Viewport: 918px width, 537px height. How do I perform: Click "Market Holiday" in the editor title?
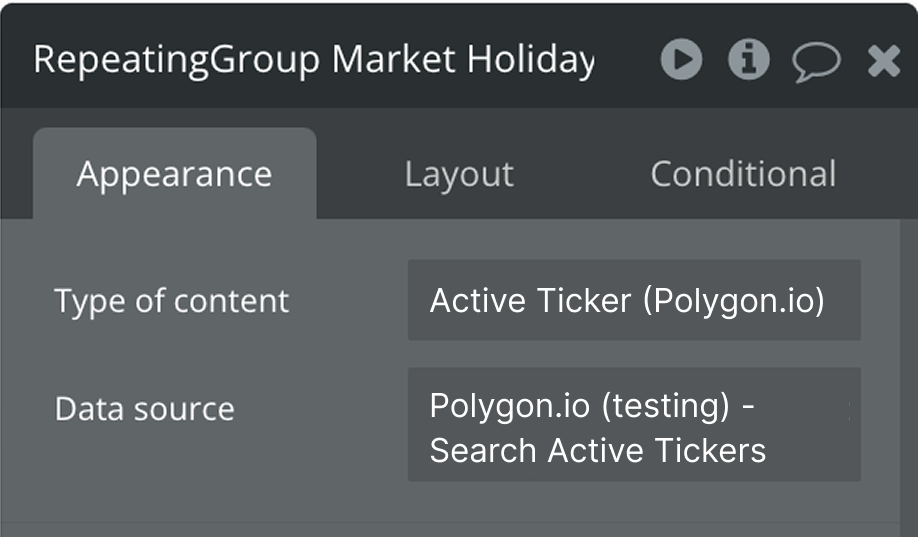click(463, 60)
